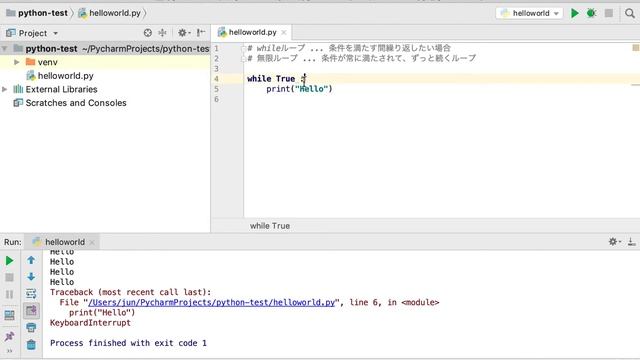The height and width of the screenshot is (360, 640).
Task: Open the helloworld run configuration dropdown
Action: pos(529,13)
